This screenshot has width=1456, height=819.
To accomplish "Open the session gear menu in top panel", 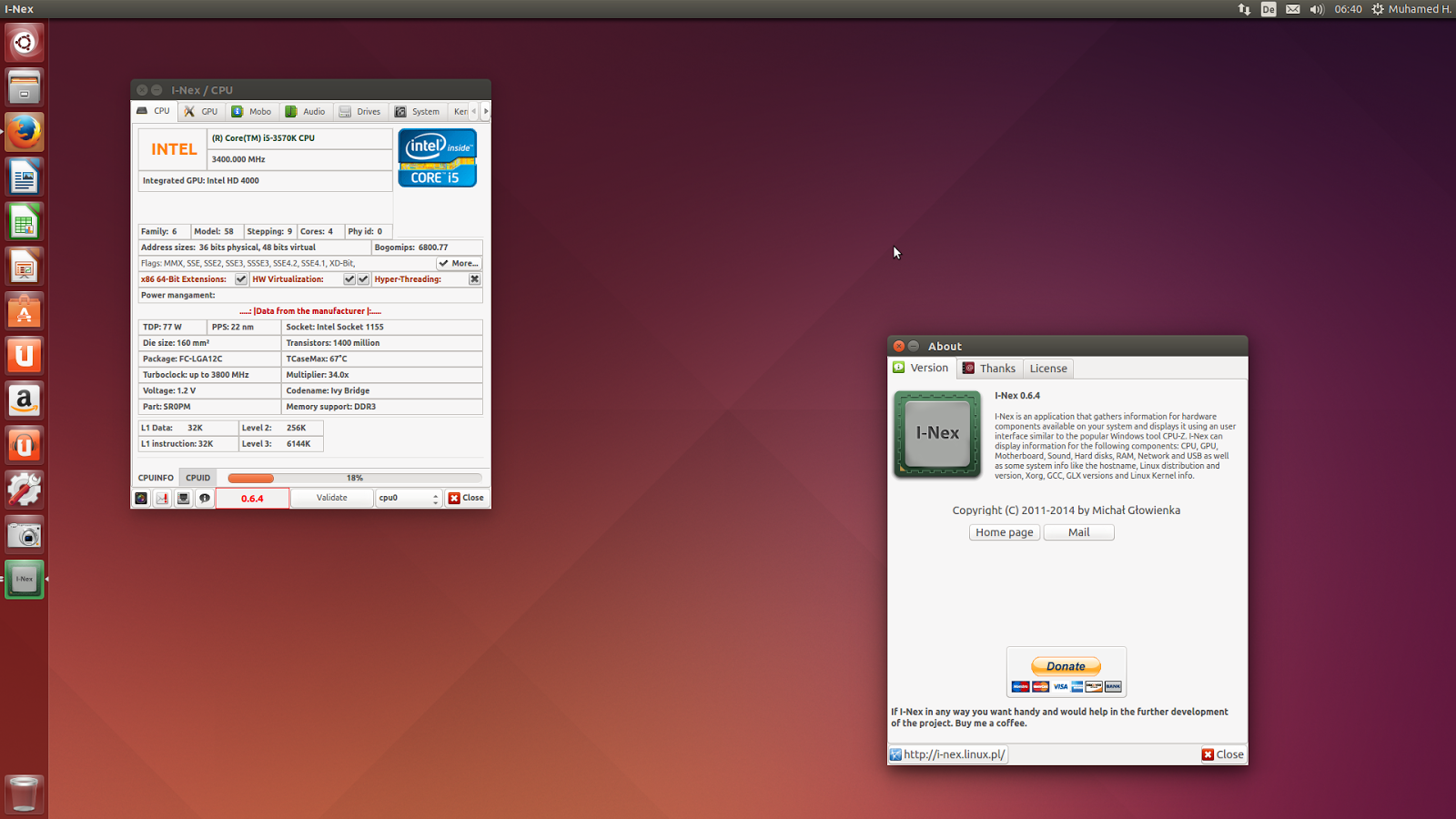I will pos(1378,9).
